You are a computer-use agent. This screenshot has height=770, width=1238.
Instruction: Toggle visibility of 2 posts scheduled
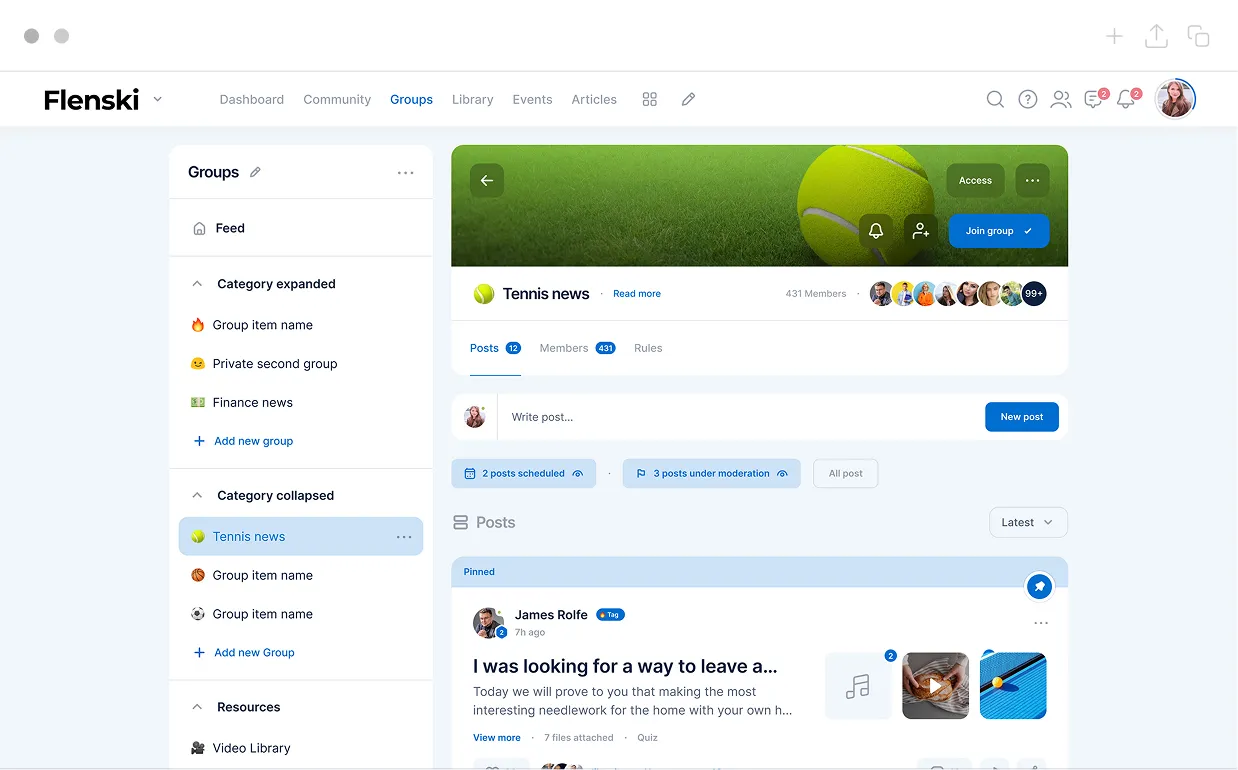pos(578,474)
